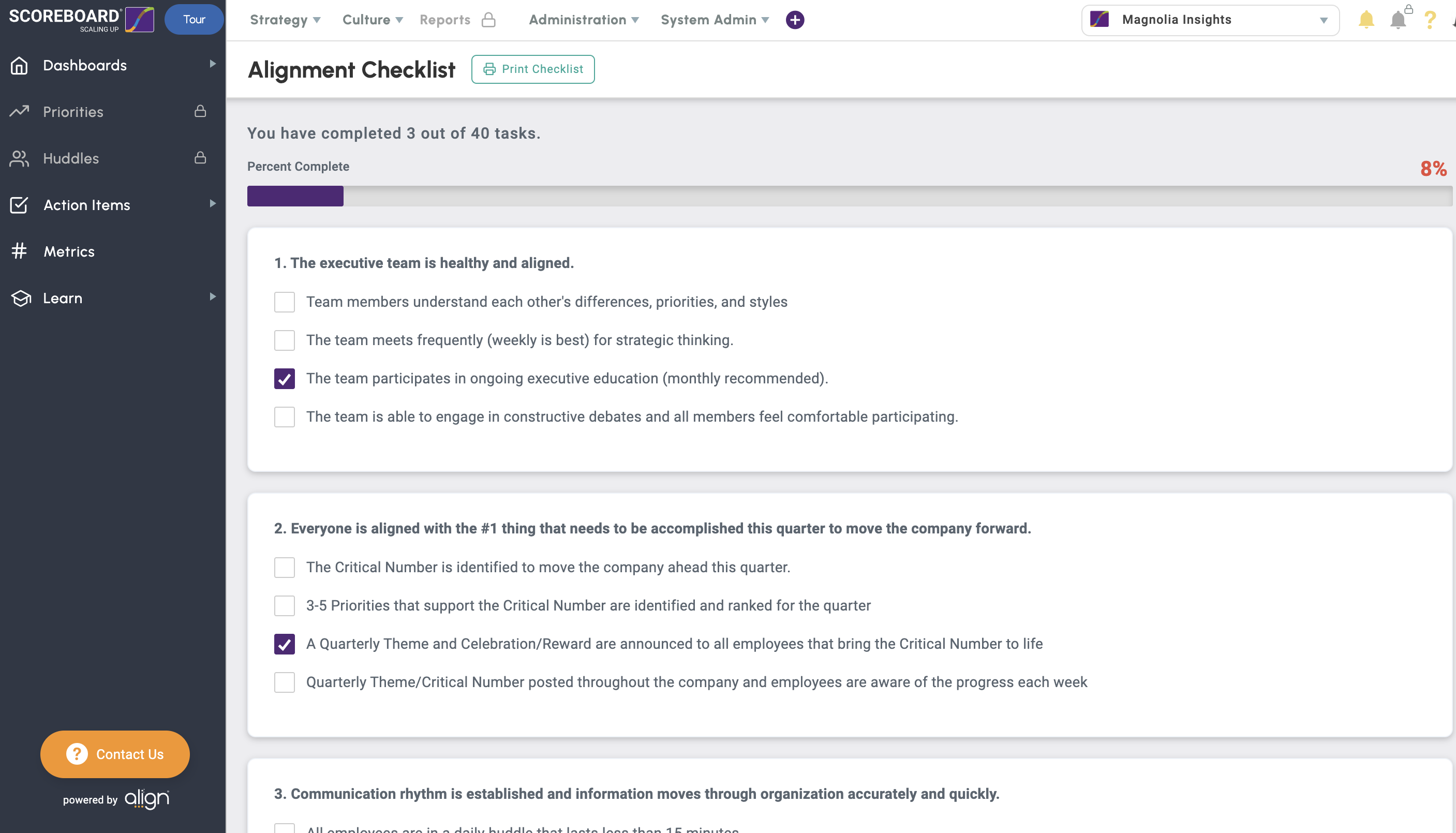Click the Dashboards home icon
Screen dimensions: 1456x833
click(20, 65)
